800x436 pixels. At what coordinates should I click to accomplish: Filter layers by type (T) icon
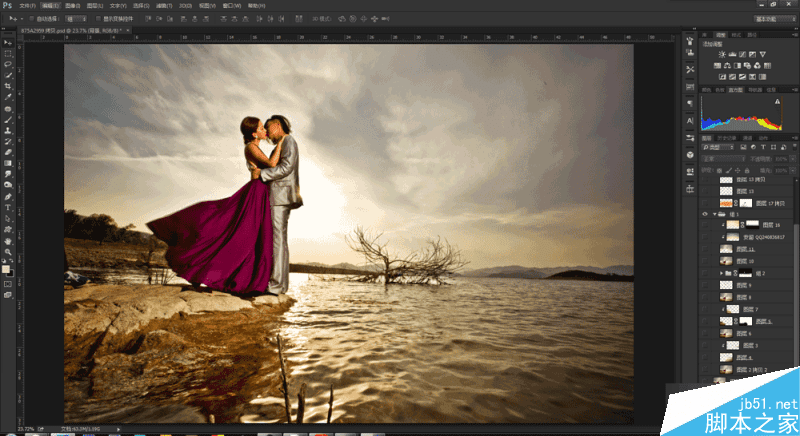tap(763, 147)
